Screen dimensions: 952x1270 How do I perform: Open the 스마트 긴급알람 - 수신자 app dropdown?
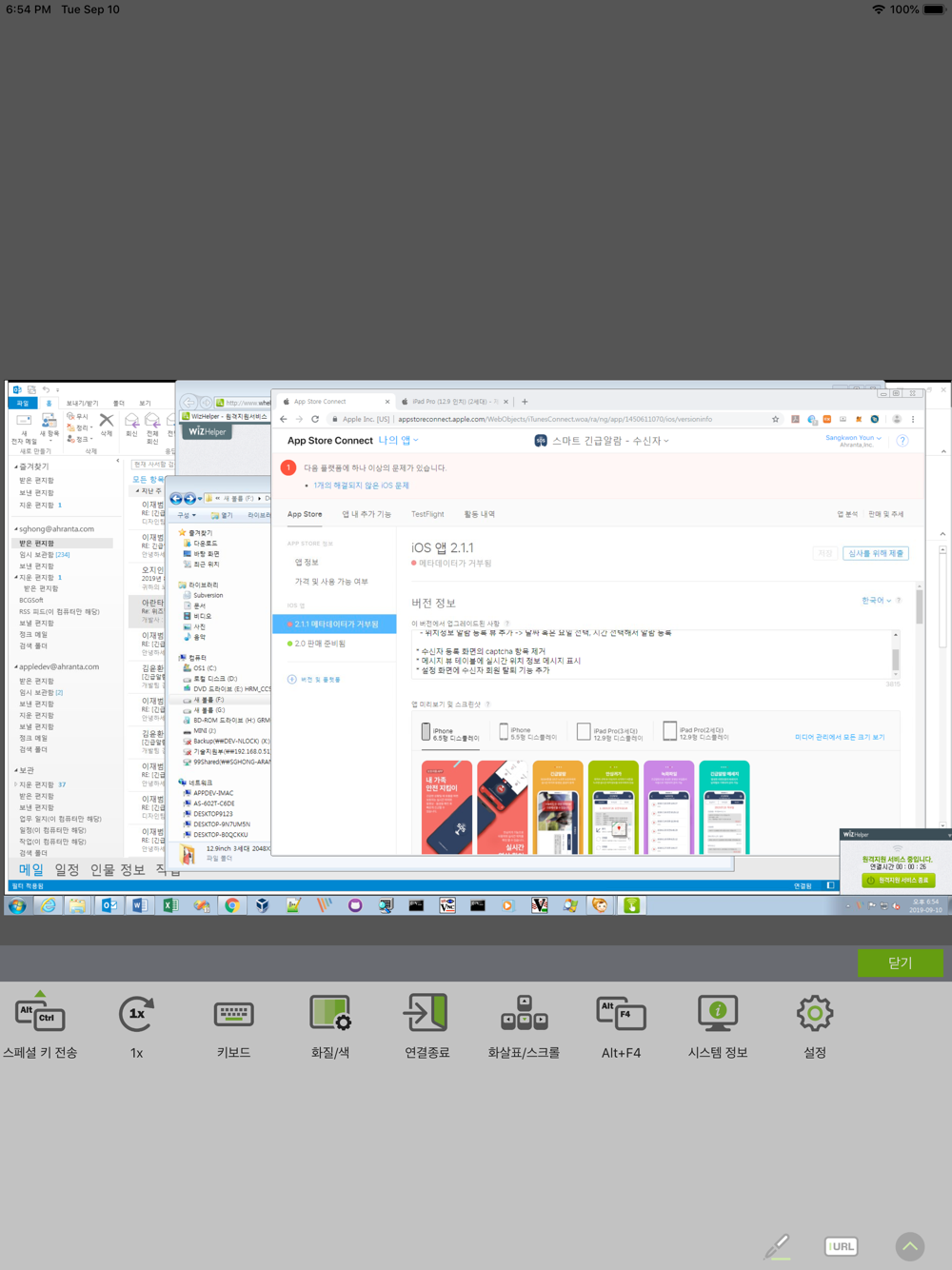pos(610,441)
